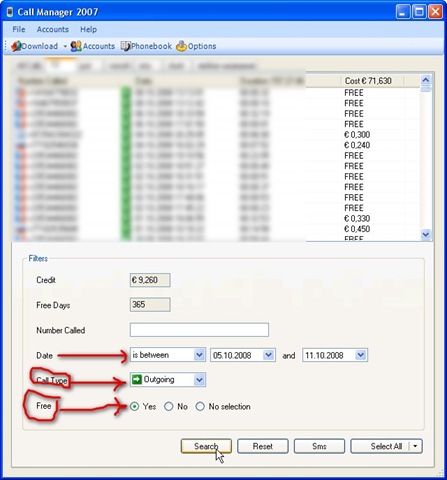Image resolution: width=447 pixels, height=480 pixels.
Task: Click the Download toolbar icon
Action: pyautogui.click(x=16, y=46)
